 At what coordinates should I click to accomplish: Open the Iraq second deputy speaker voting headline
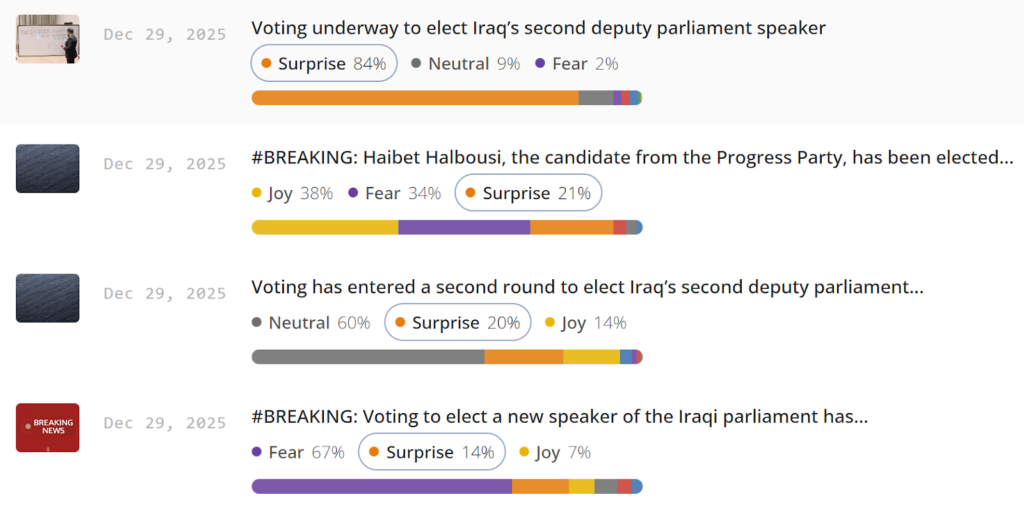click(538, 28)
